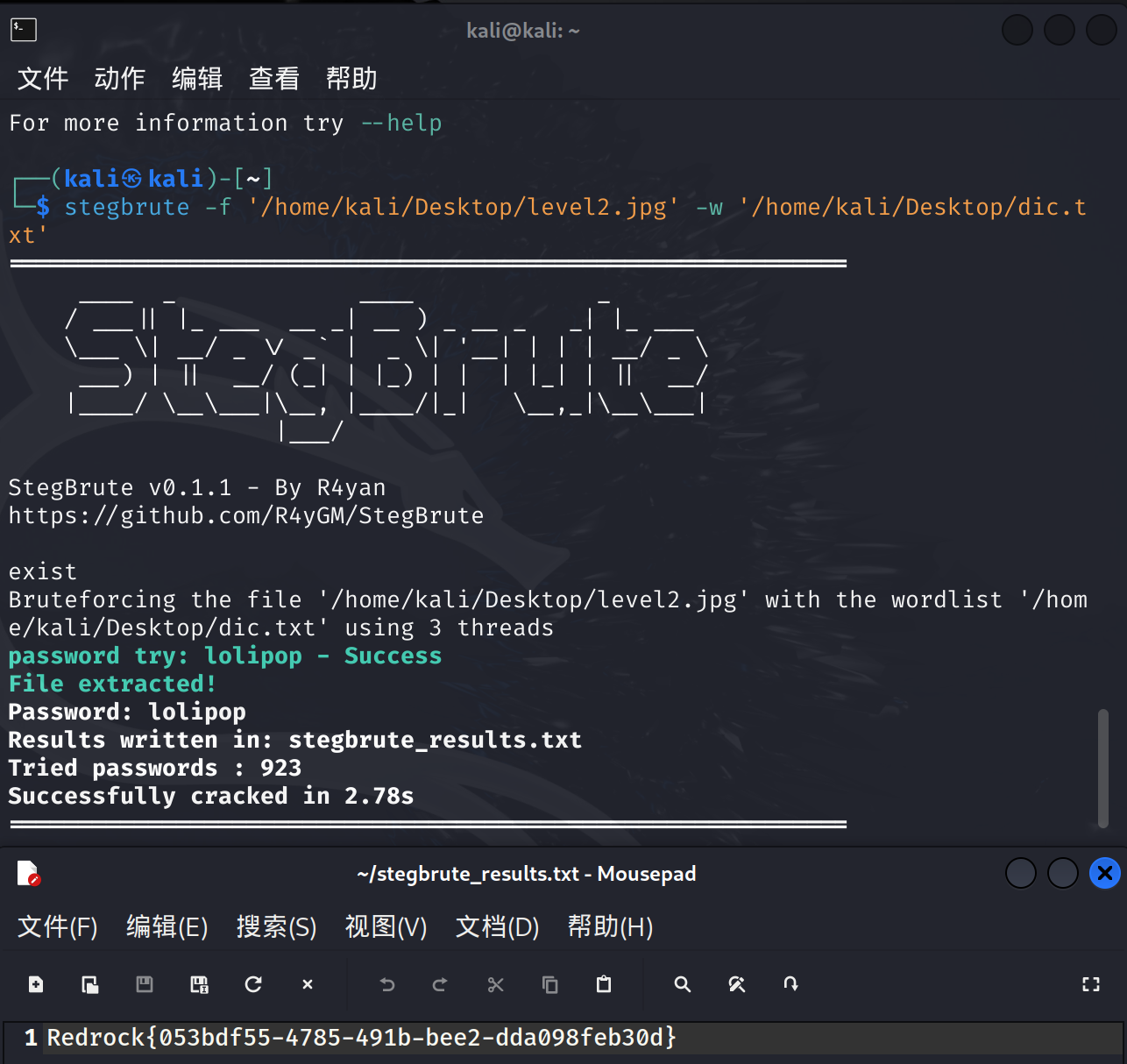Viewport: 1127px width, 1064px height.
Task: Click the Open file icon in Mousepad
Action: point(90,984)
